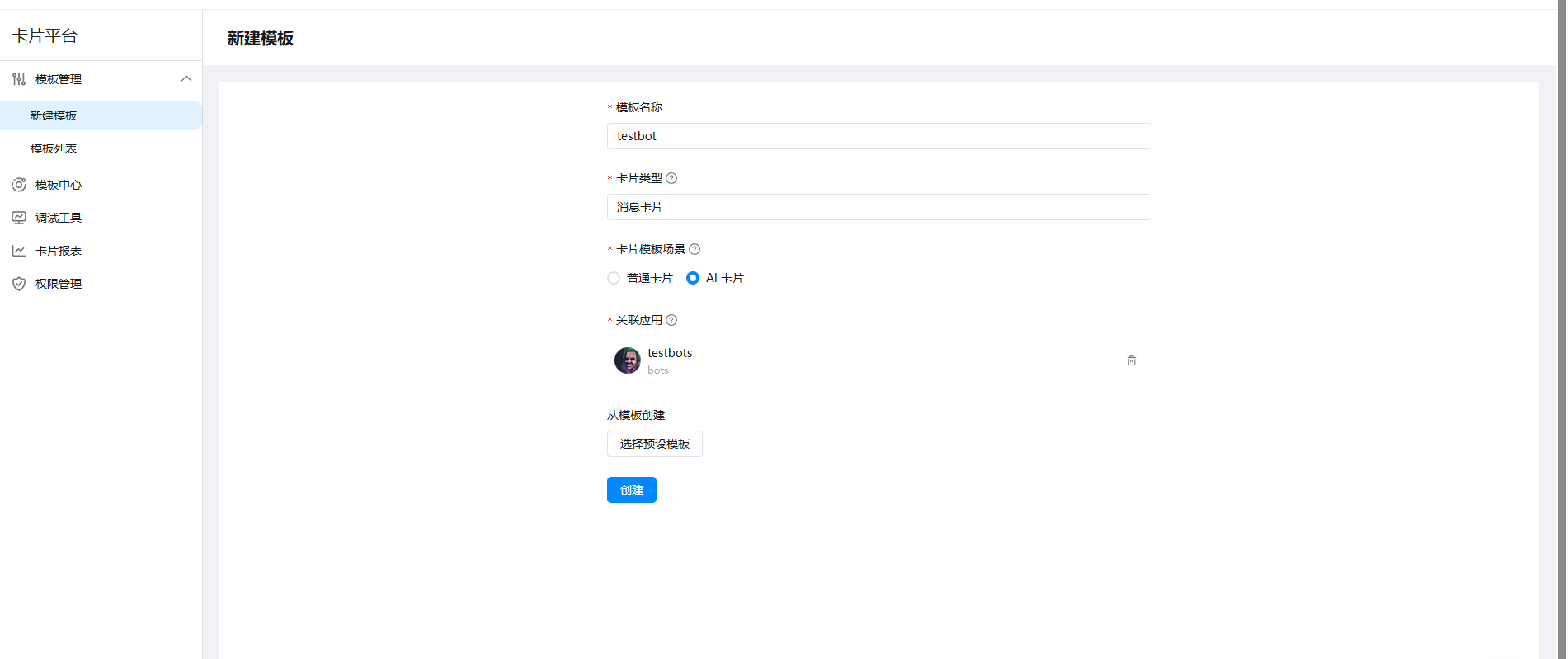Click the help icon beside 卡片模板场景
Viewport: 1568px width, 659px height.
[695, 249]
